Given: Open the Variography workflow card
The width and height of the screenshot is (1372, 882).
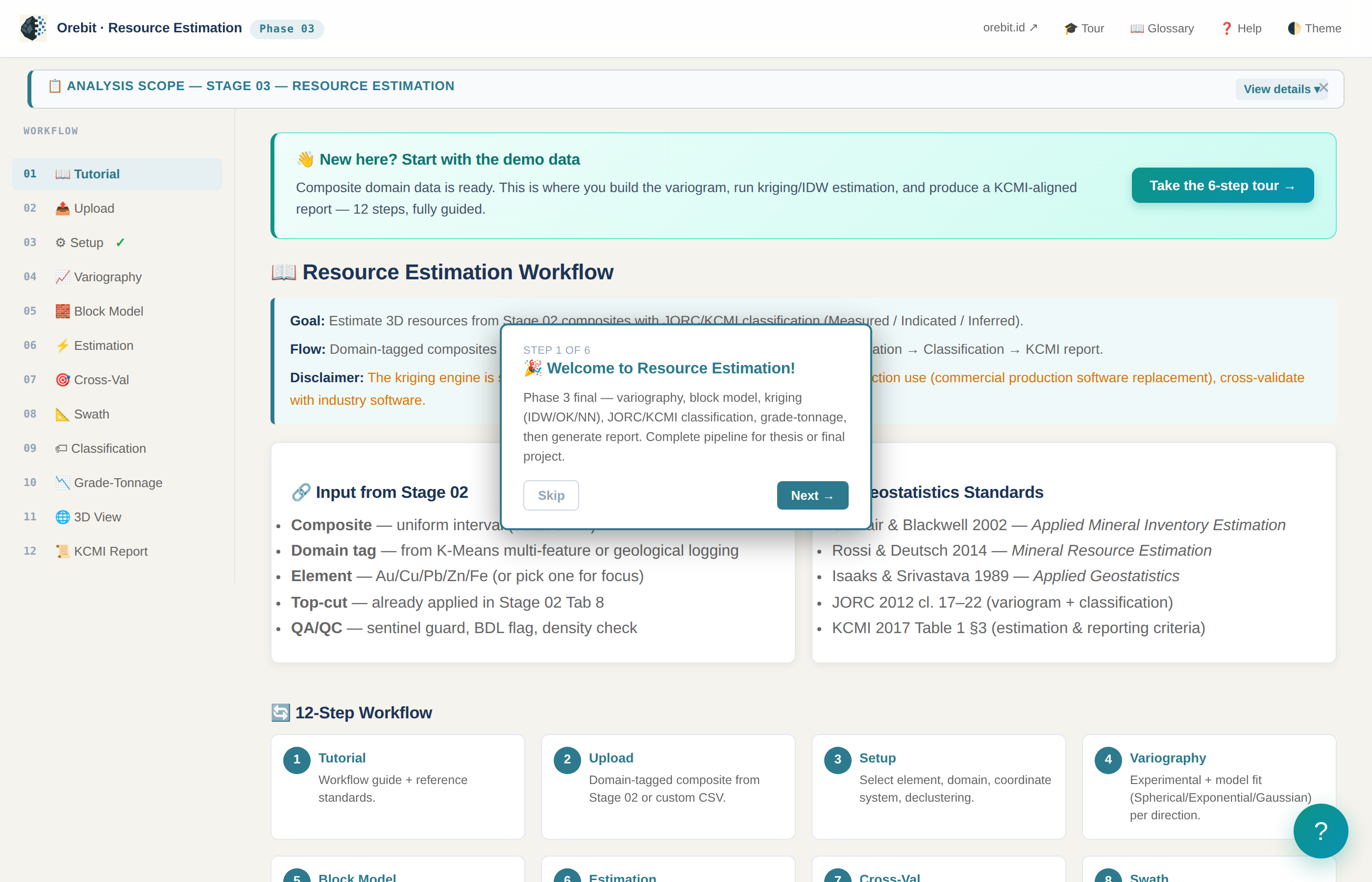Looking at the screenshot, I should click(x=1209, y=787).
